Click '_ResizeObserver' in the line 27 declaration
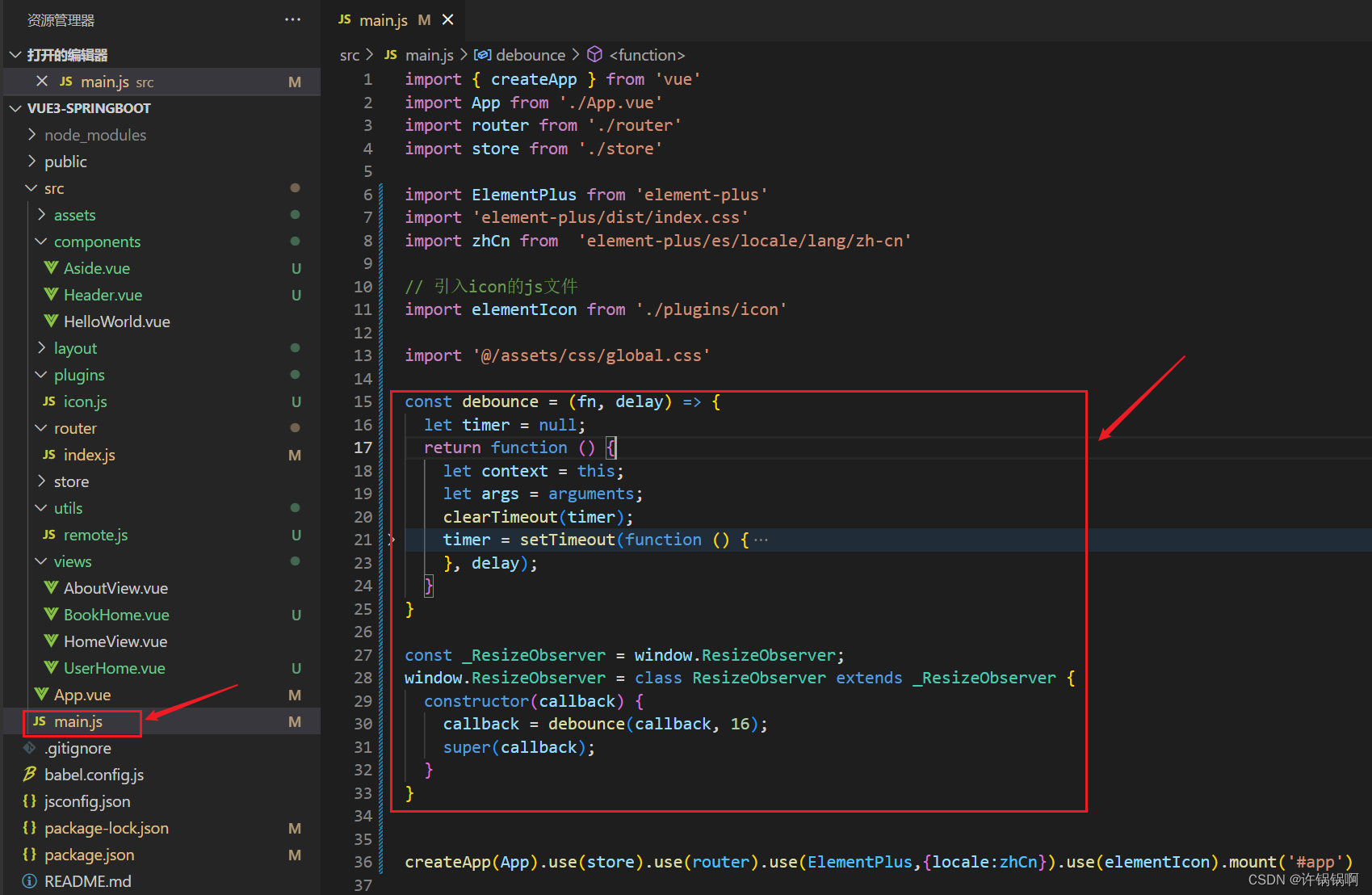 click(x=534, y=655)
